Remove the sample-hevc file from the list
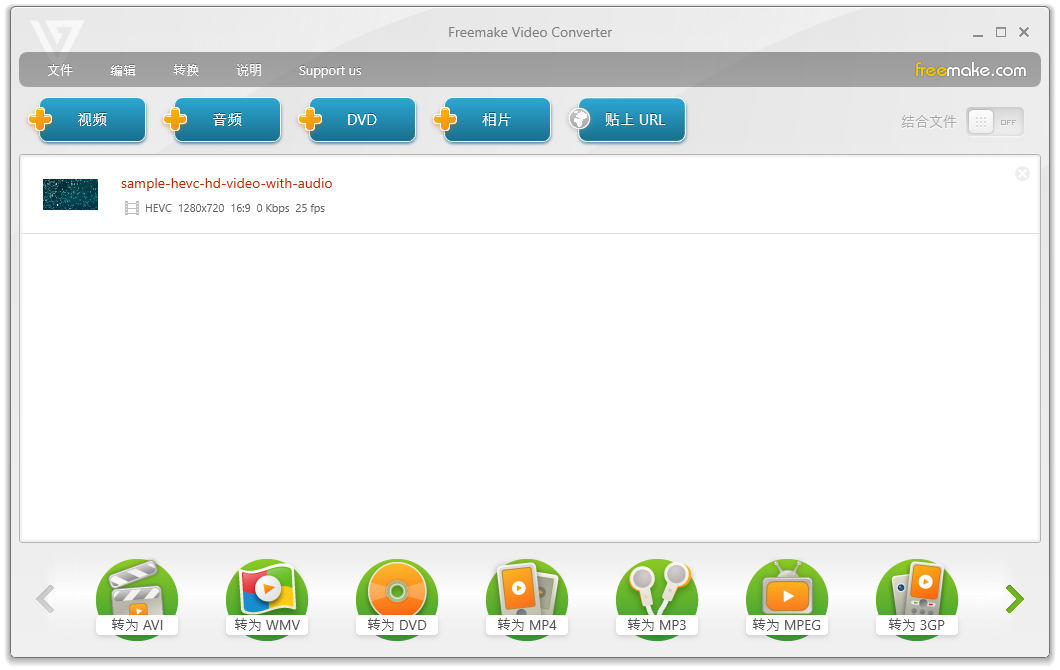Image resolution: width=1060 pixels, height=670 pixels. click(x=1022, y=174)
